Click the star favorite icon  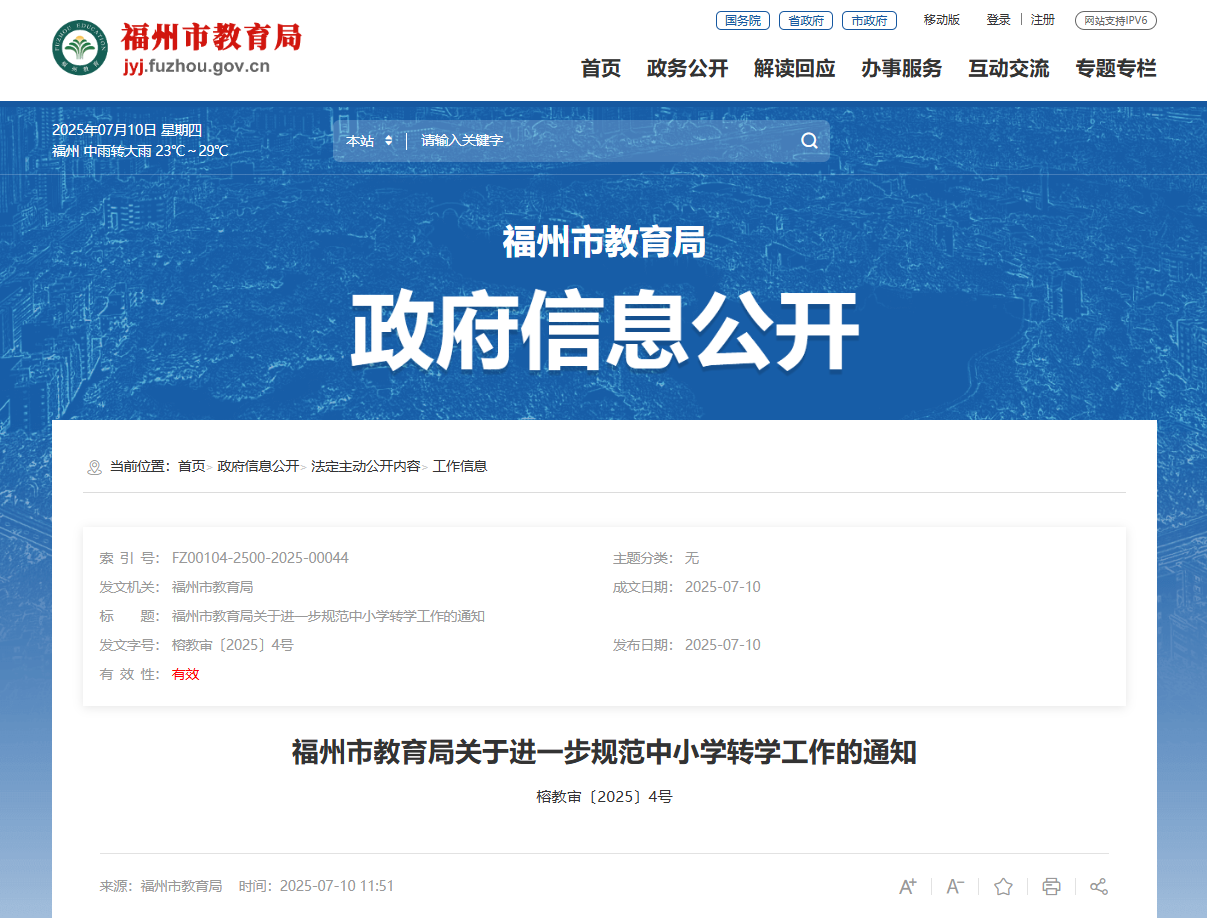tap(1003, 886)
